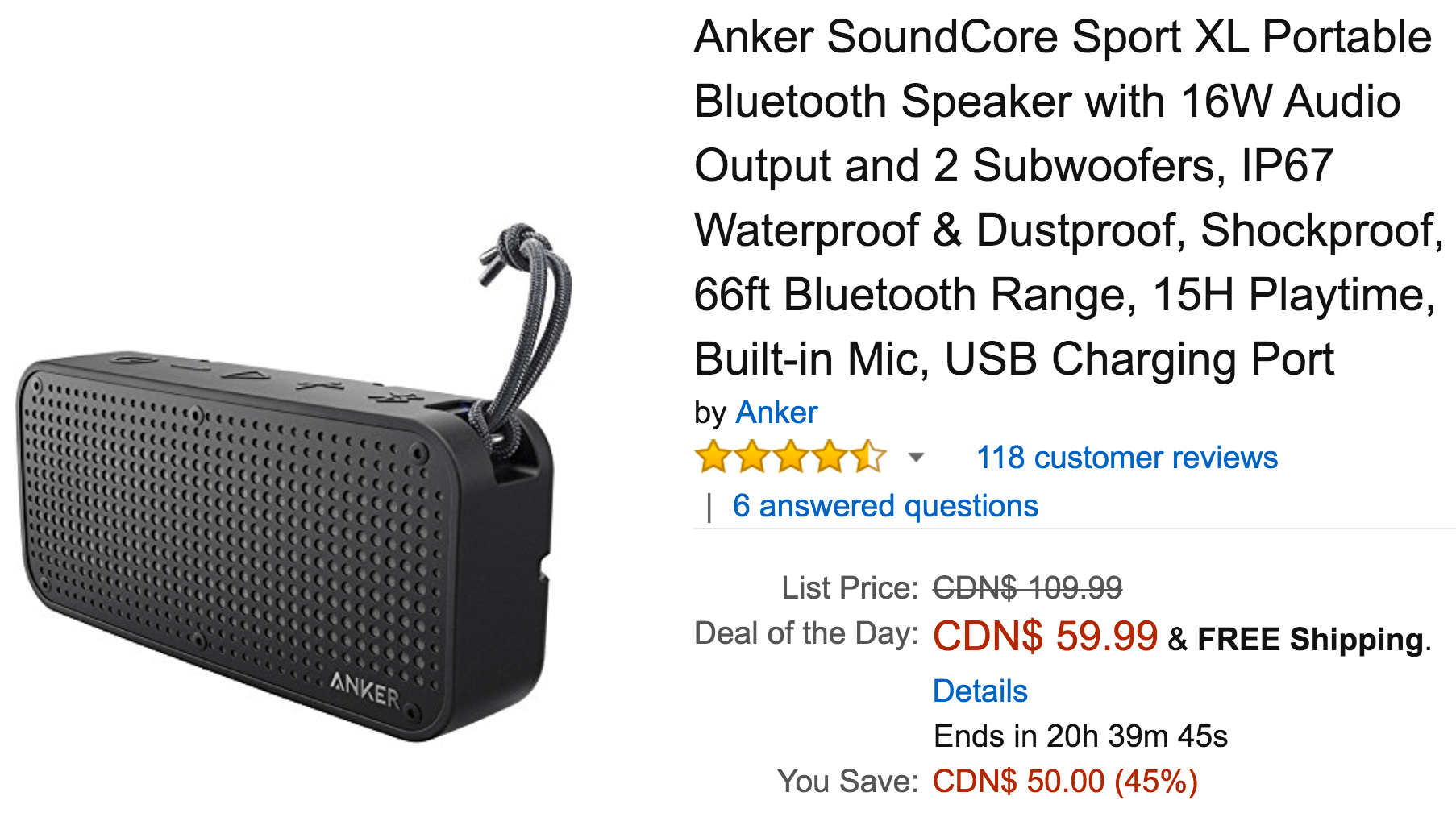Viewport: 1456px width, 817px height.
Task: Expand the star rating dropdown arrow
Action: [x=915, y=458]
